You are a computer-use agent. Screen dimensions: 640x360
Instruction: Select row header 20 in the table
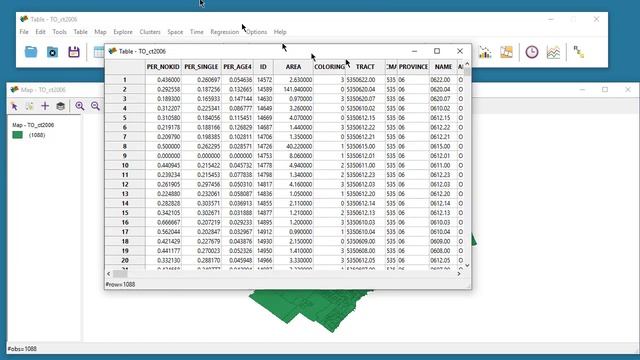point(125,260)
